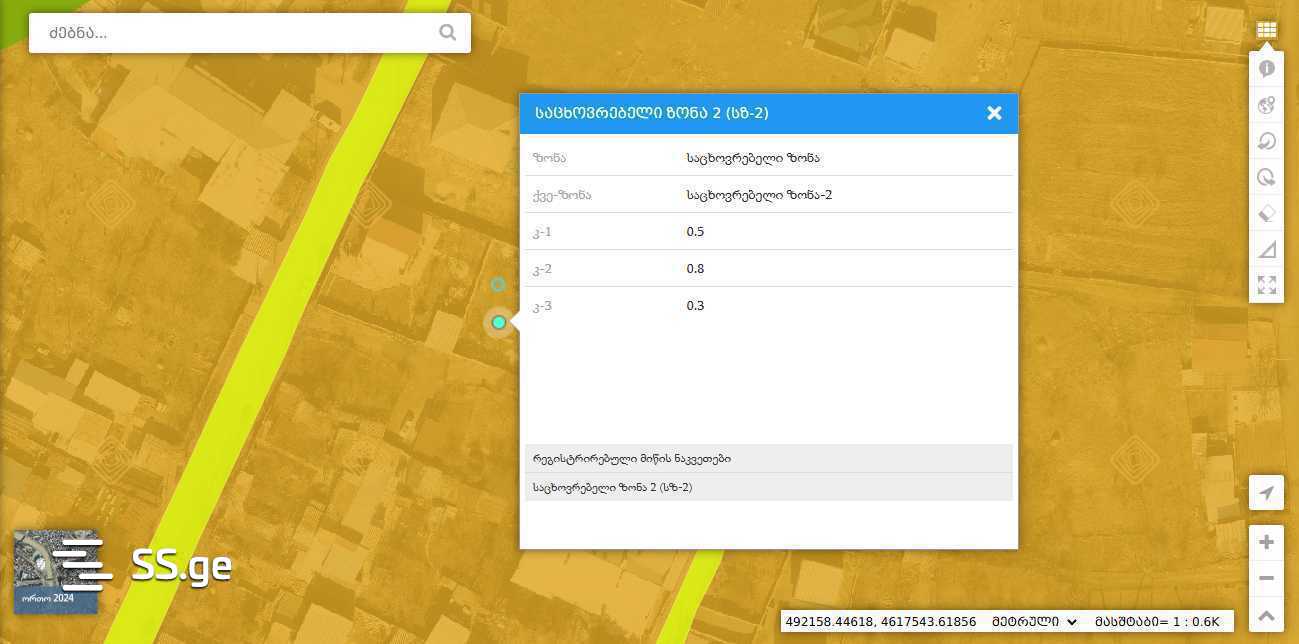Zoom out with the minus button
This screenshot has width=1299, height=644.
1266,578
